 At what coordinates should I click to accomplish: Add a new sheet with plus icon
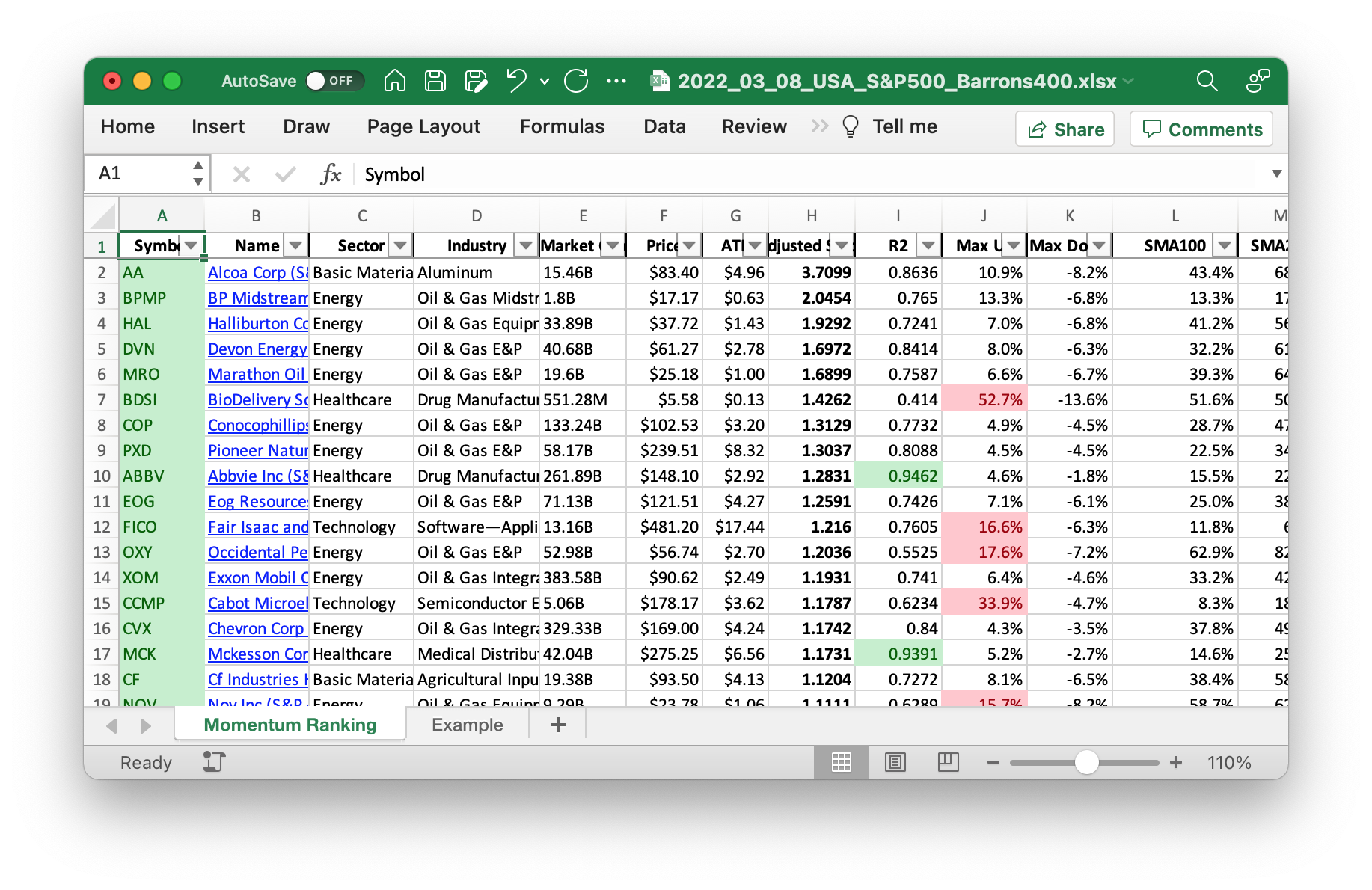point(557,725)
